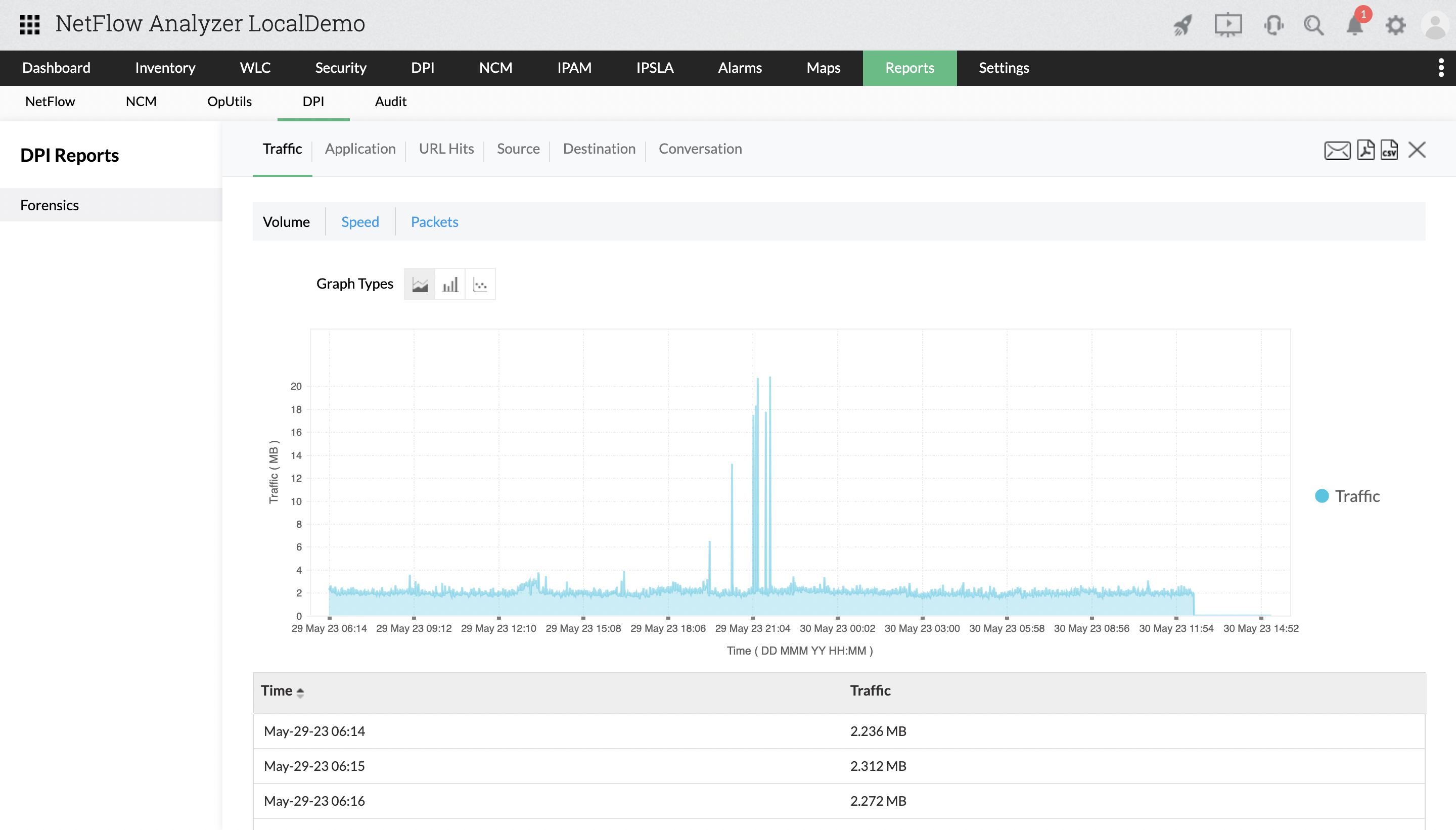The height and width of the screenshot is (830, 1456).
Task: Switch to the bar chart graph type
Action: point(450,285)
